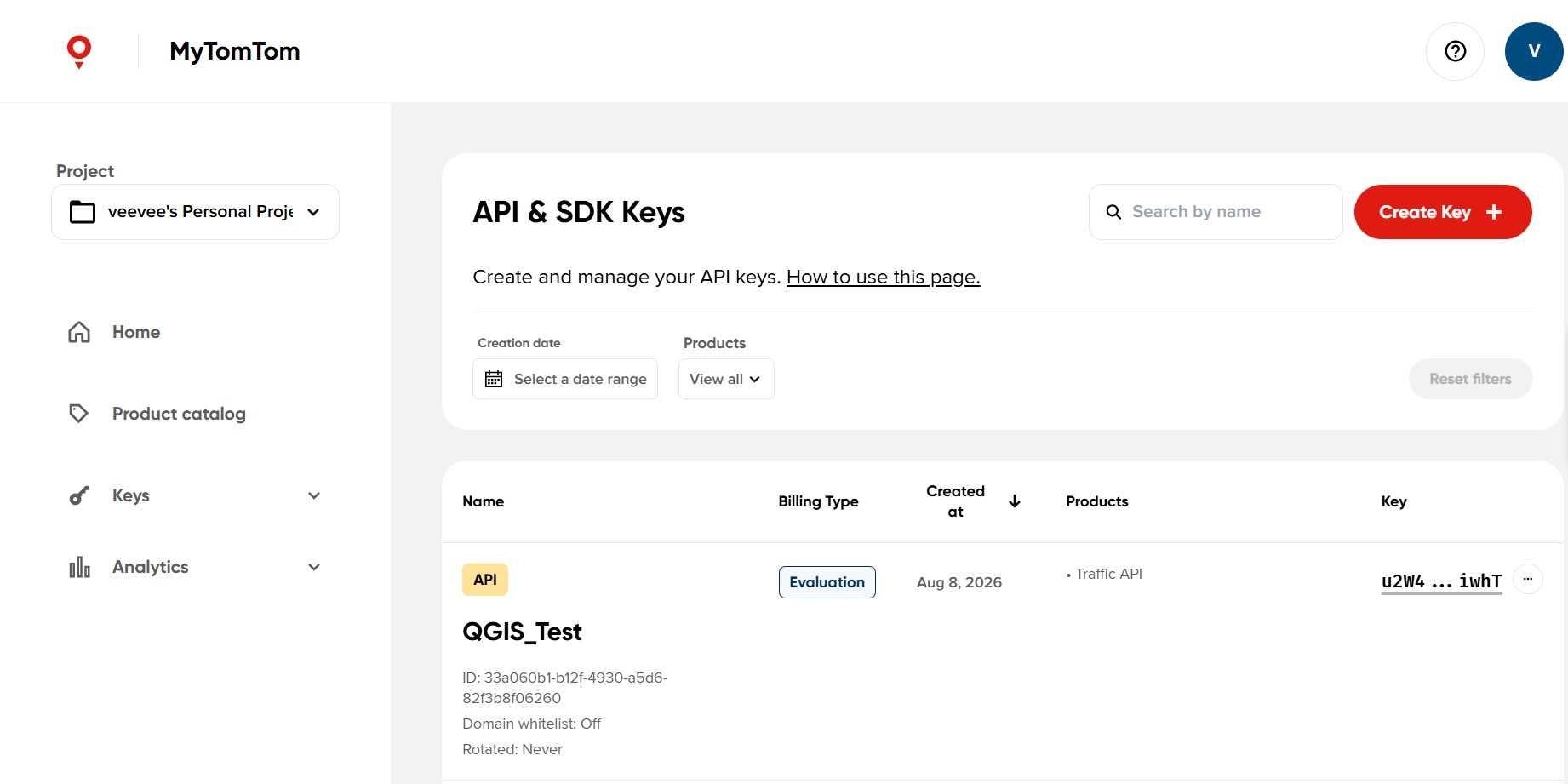This screenshot has height=784, width=1568.
Task: Open Select a date range picker
Action: point(565,379)
